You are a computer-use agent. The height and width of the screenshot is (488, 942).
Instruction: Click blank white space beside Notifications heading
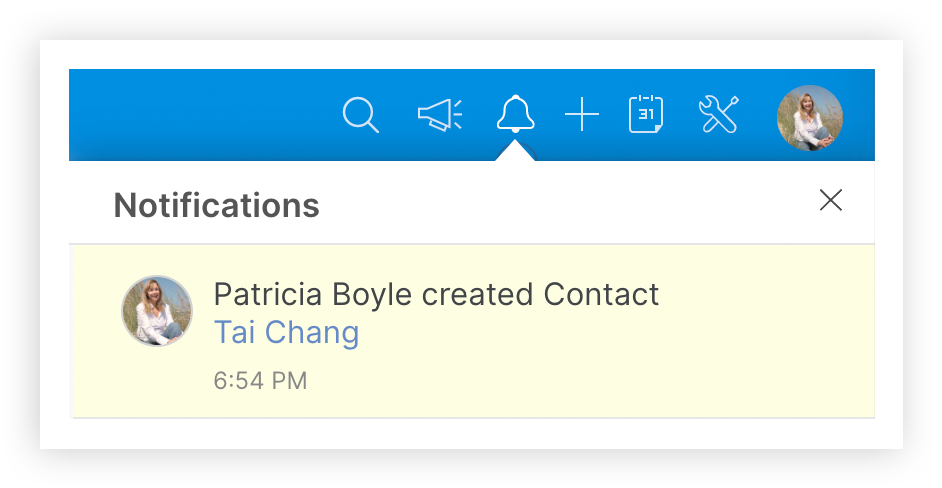560,205
